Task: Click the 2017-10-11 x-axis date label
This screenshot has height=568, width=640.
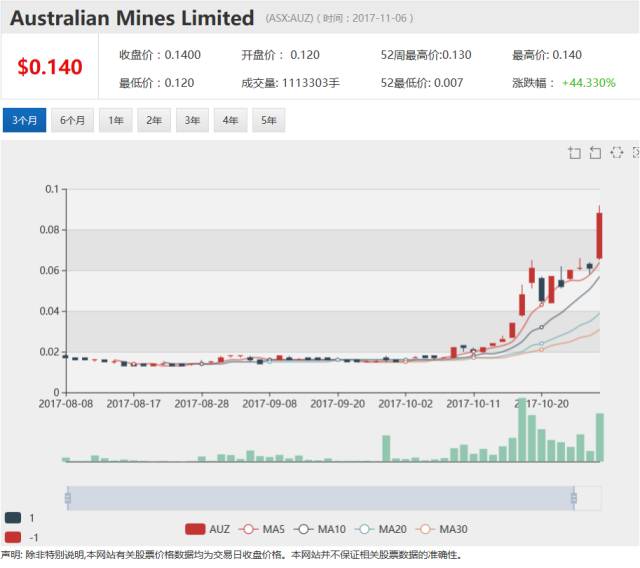Action: pyautogui.click(x=473, y=404)
